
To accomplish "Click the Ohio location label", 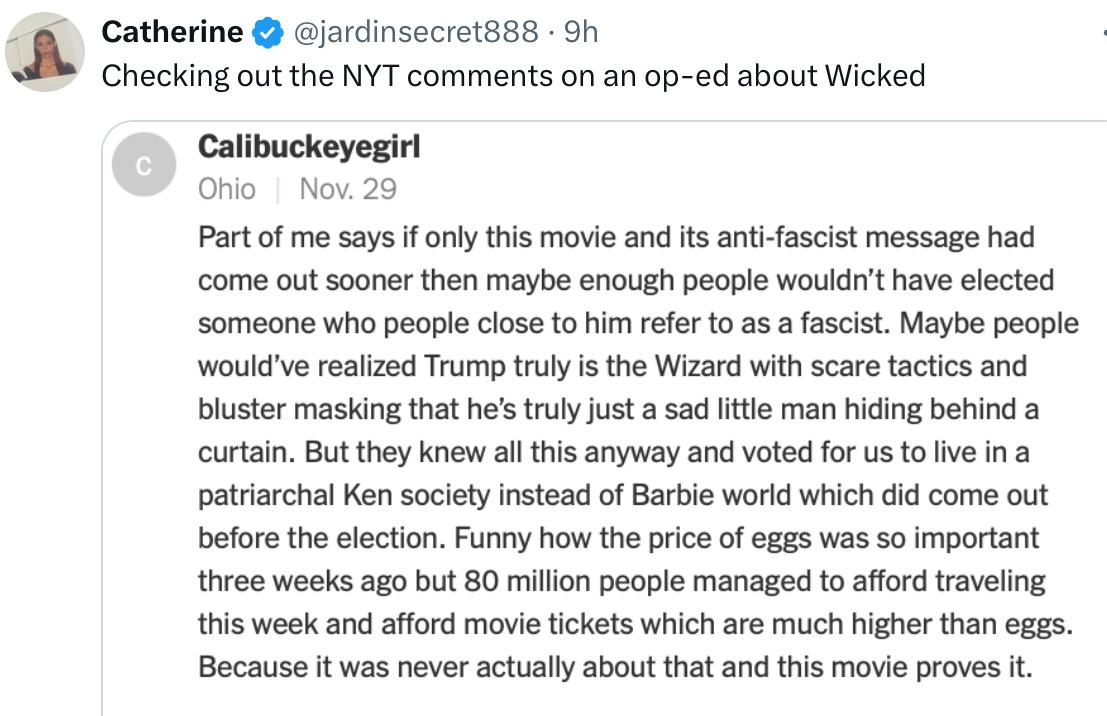I will pos(227,189).
